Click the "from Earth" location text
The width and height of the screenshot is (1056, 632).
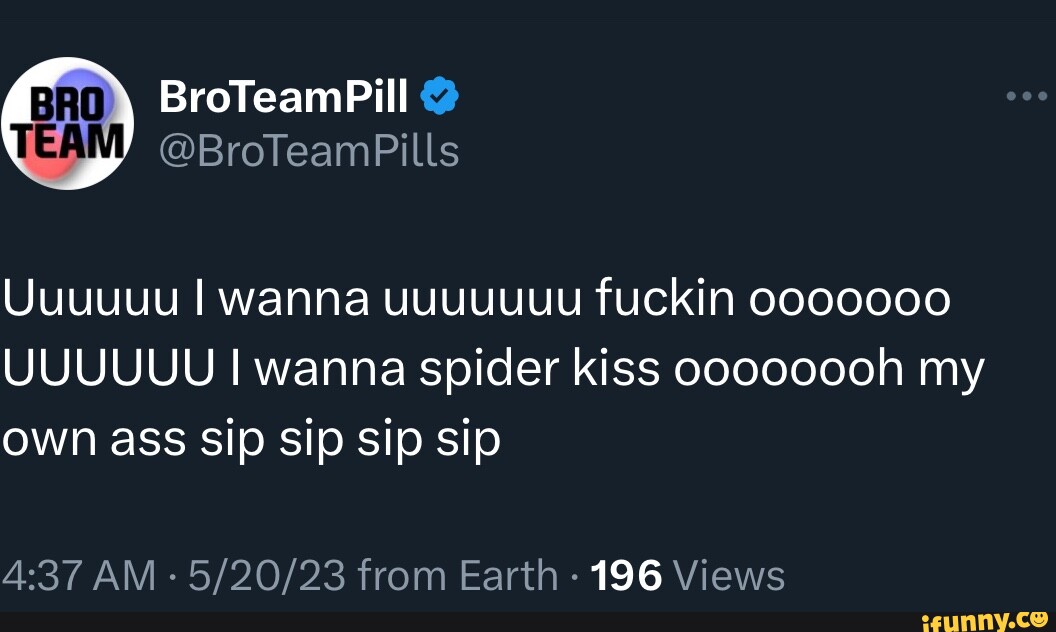point(457,576)
